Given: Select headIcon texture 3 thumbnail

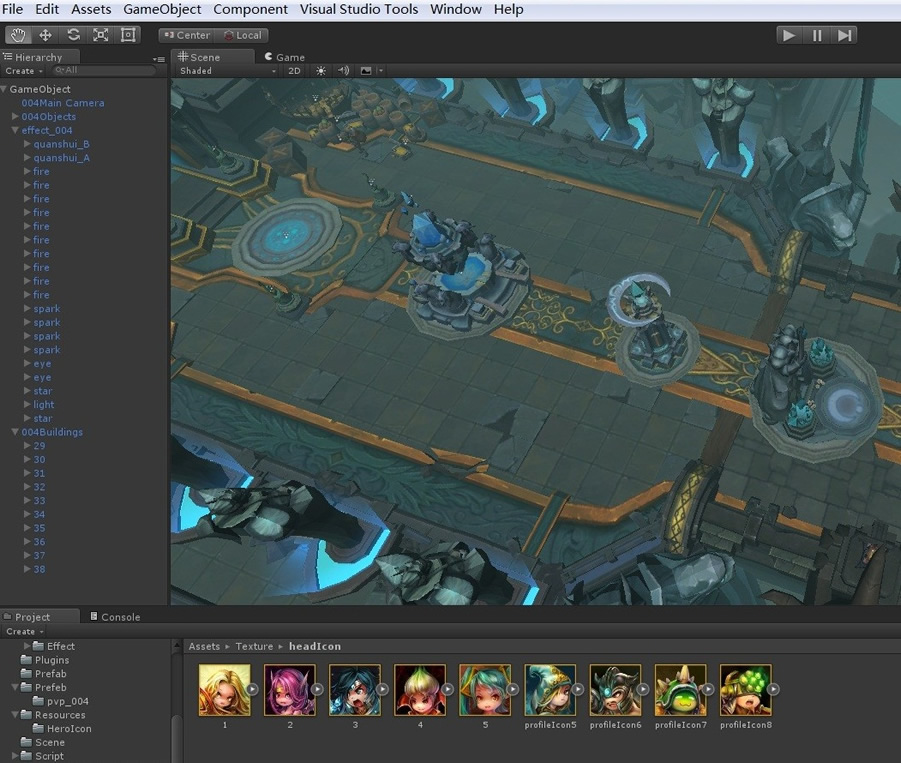Looking at the screenshot, I should coord(355,690).
